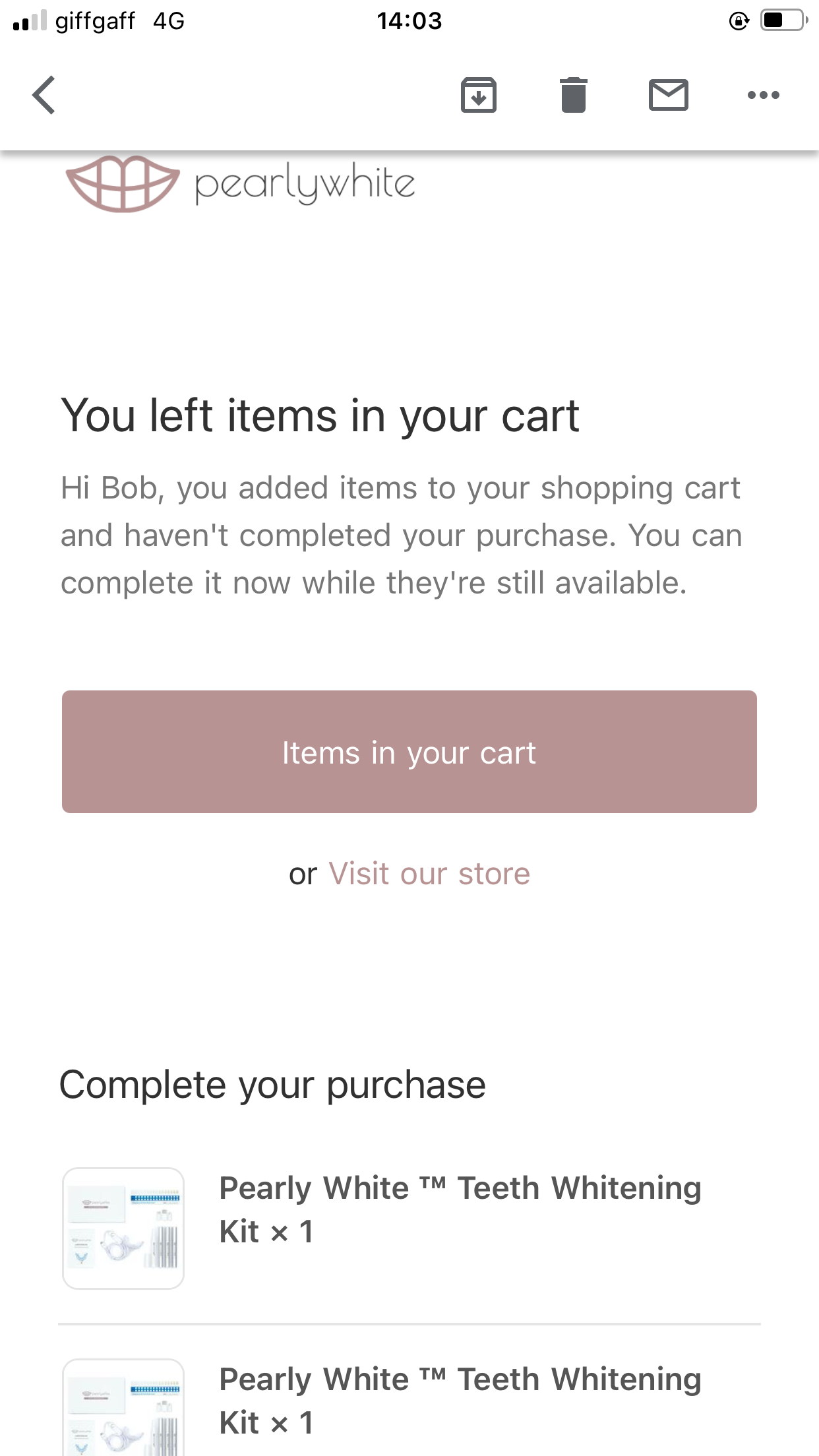Tap the 'You left items in your cart' heading
This screenshot has width=819, height=1456.
point(320,416)
